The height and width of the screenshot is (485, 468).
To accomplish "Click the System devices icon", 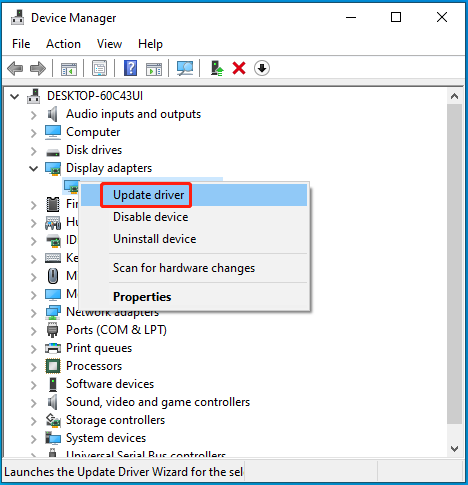I will pyautogui.click(x=53, y=438).
